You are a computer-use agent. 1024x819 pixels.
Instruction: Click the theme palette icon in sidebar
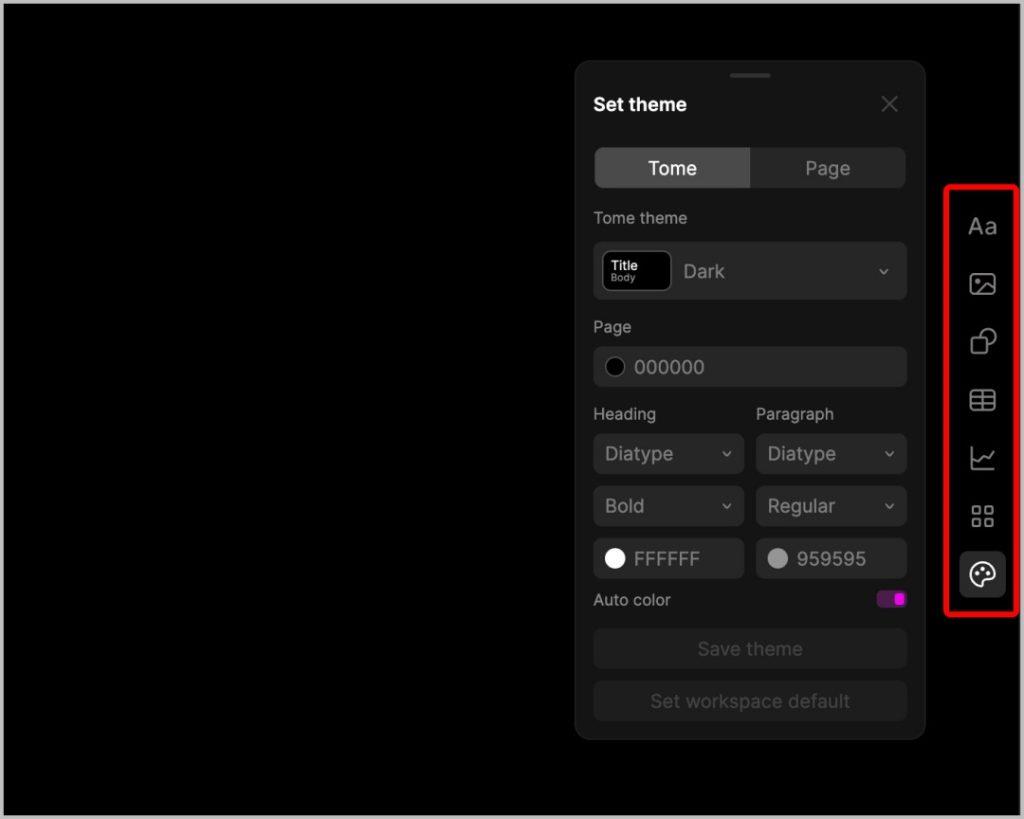(x=982, y=574)
